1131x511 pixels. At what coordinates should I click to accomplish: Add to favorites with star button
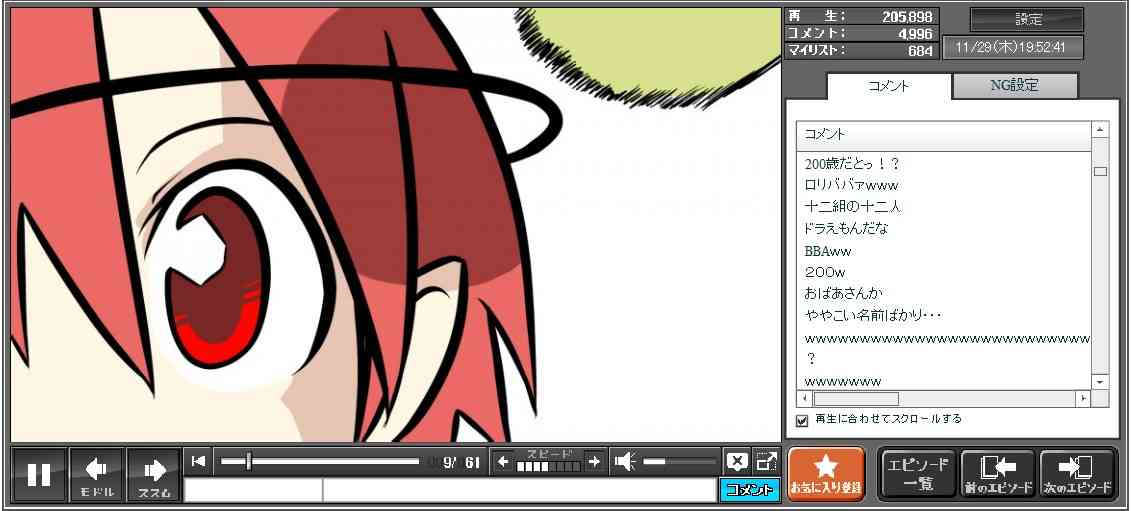pos(825,474)
